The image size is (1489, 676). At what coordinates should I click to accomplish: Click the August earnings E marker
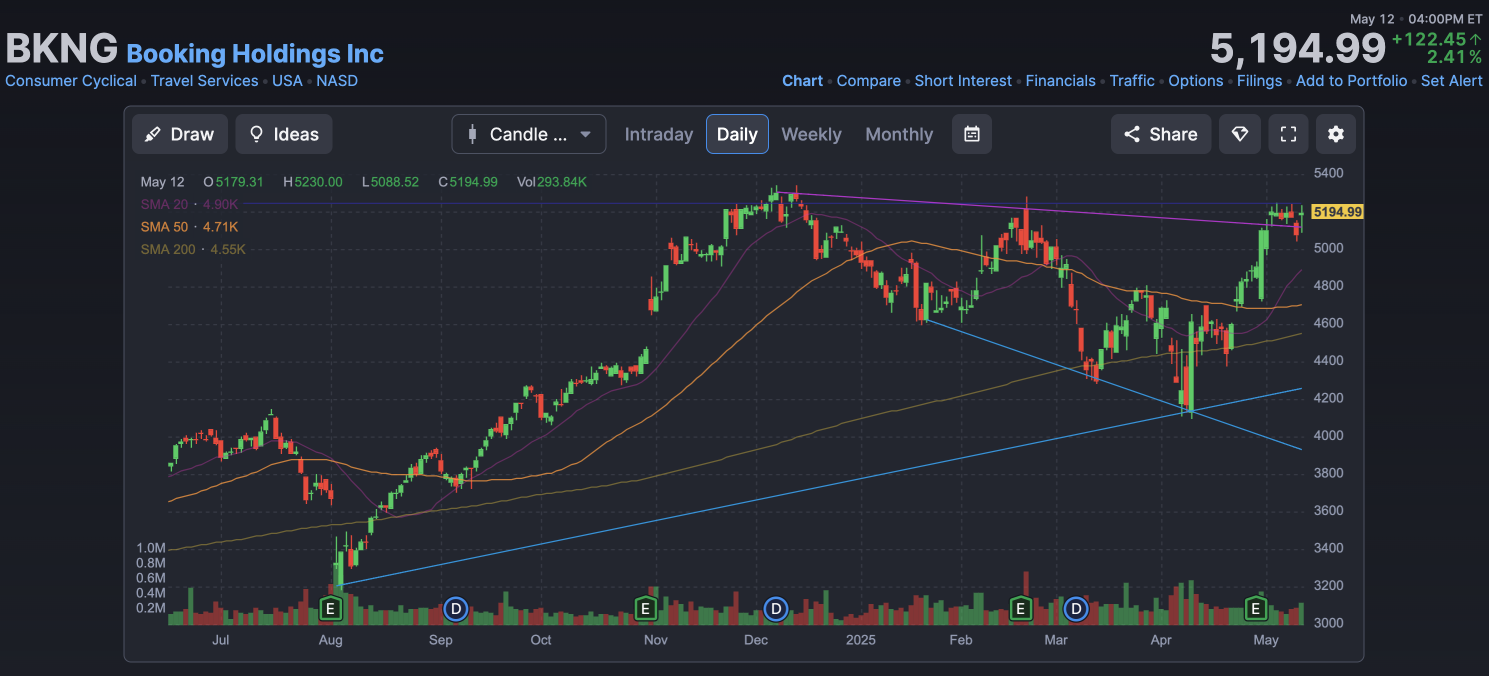[330, 607]
